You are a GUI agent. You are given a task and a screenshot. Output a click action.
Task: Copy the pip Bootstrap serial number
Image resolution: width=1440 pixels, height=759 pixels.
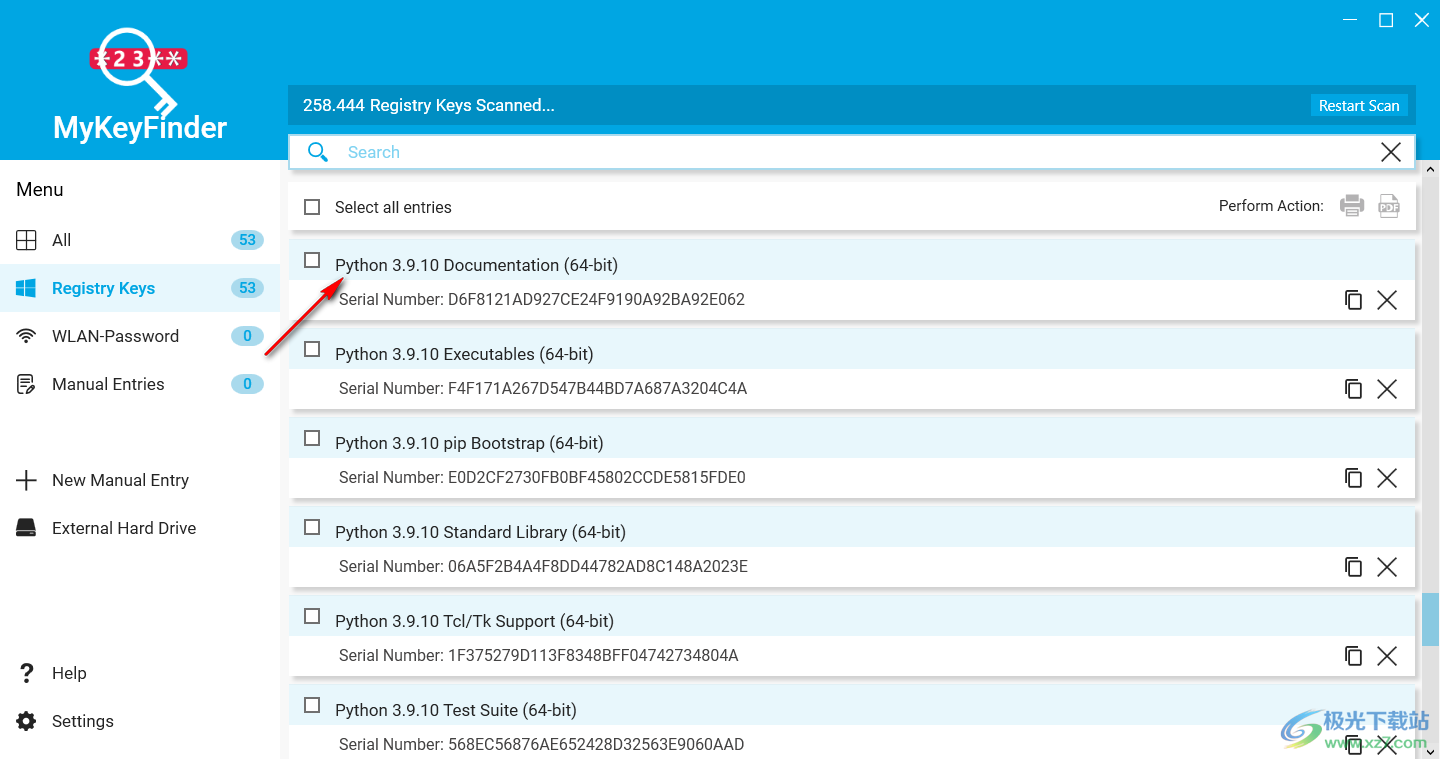coord(1353,478)
